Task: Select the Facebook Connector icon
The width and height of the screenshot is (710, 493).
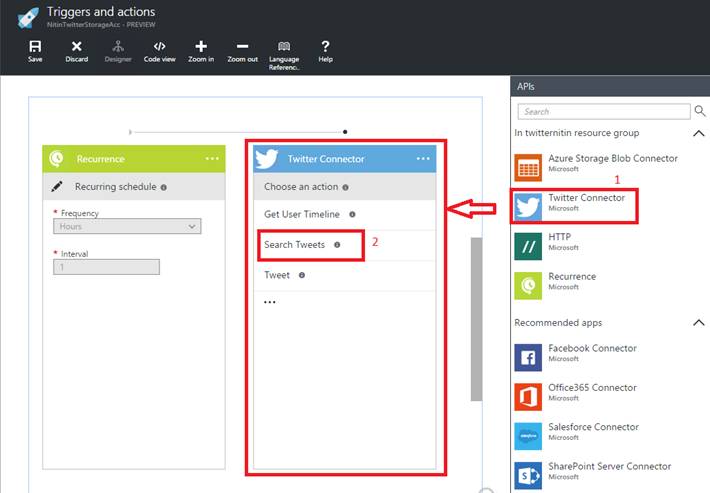Action: [x=528, y=357]
